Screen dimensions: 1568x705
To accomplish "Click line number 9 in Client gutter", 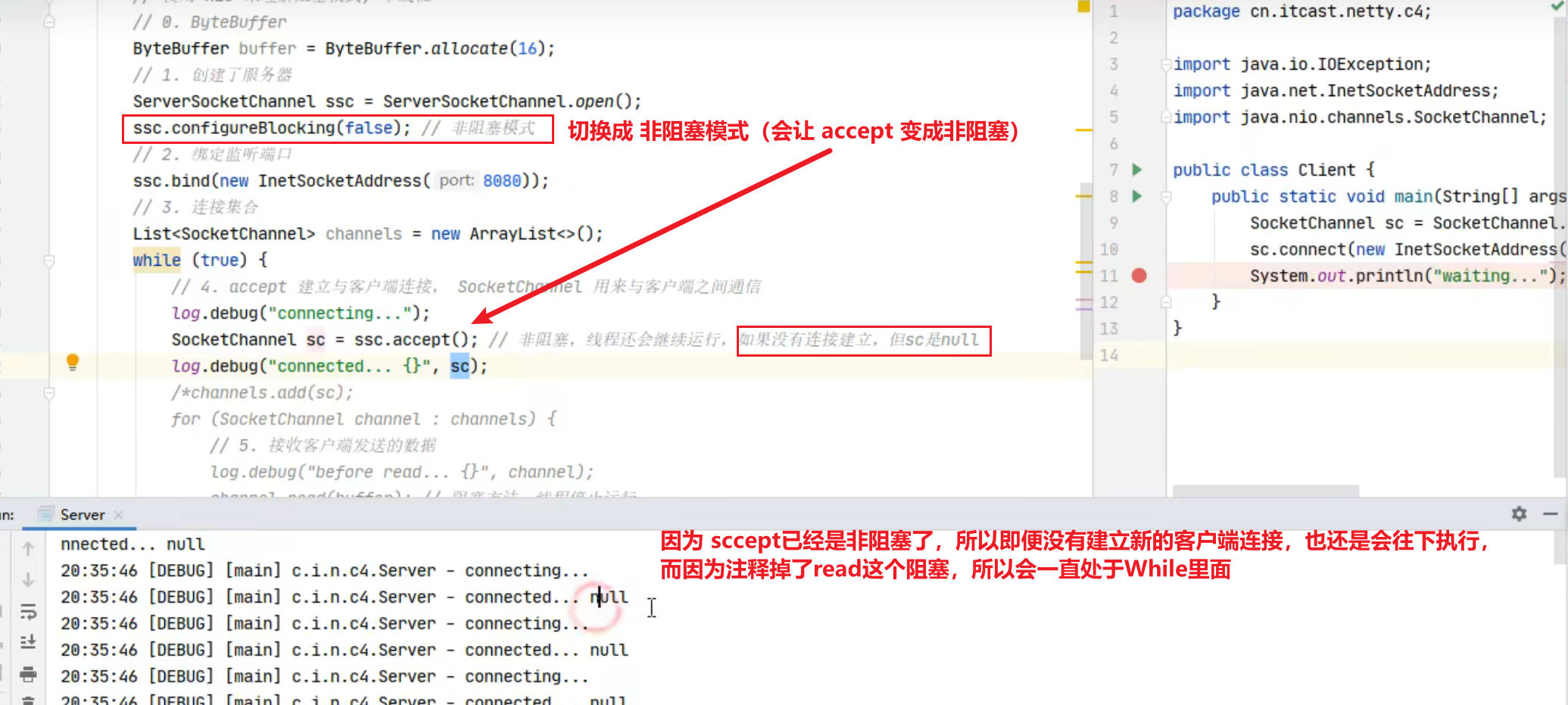I will point(1114,223).
